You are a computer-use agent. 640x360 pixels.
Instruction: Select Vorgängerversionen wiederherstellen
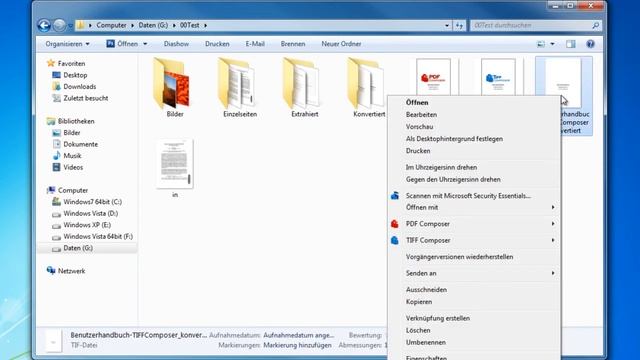click(x=460, y=257)
